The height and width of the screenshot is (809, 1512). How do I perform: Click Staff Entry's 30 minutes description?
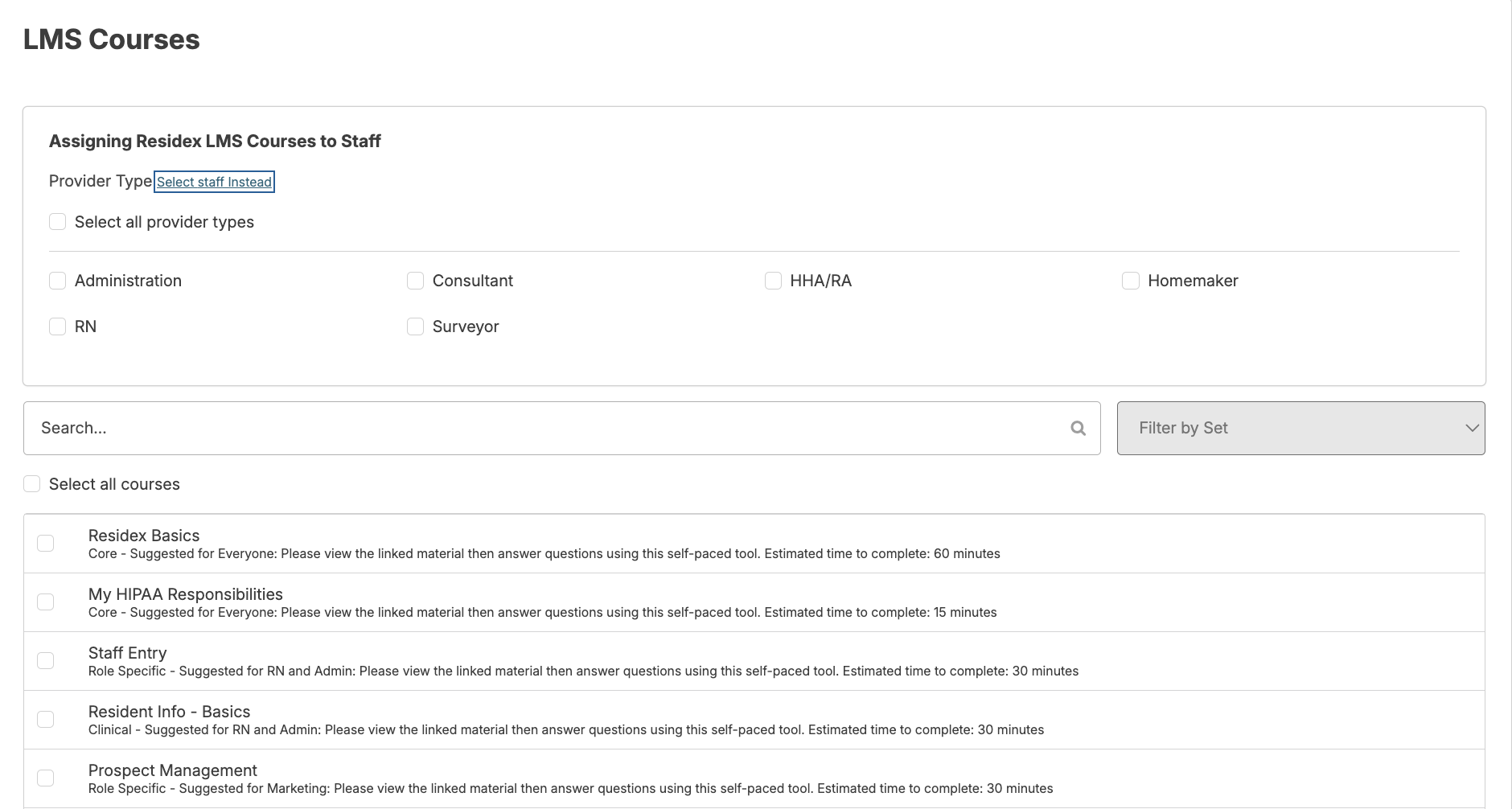583,671
